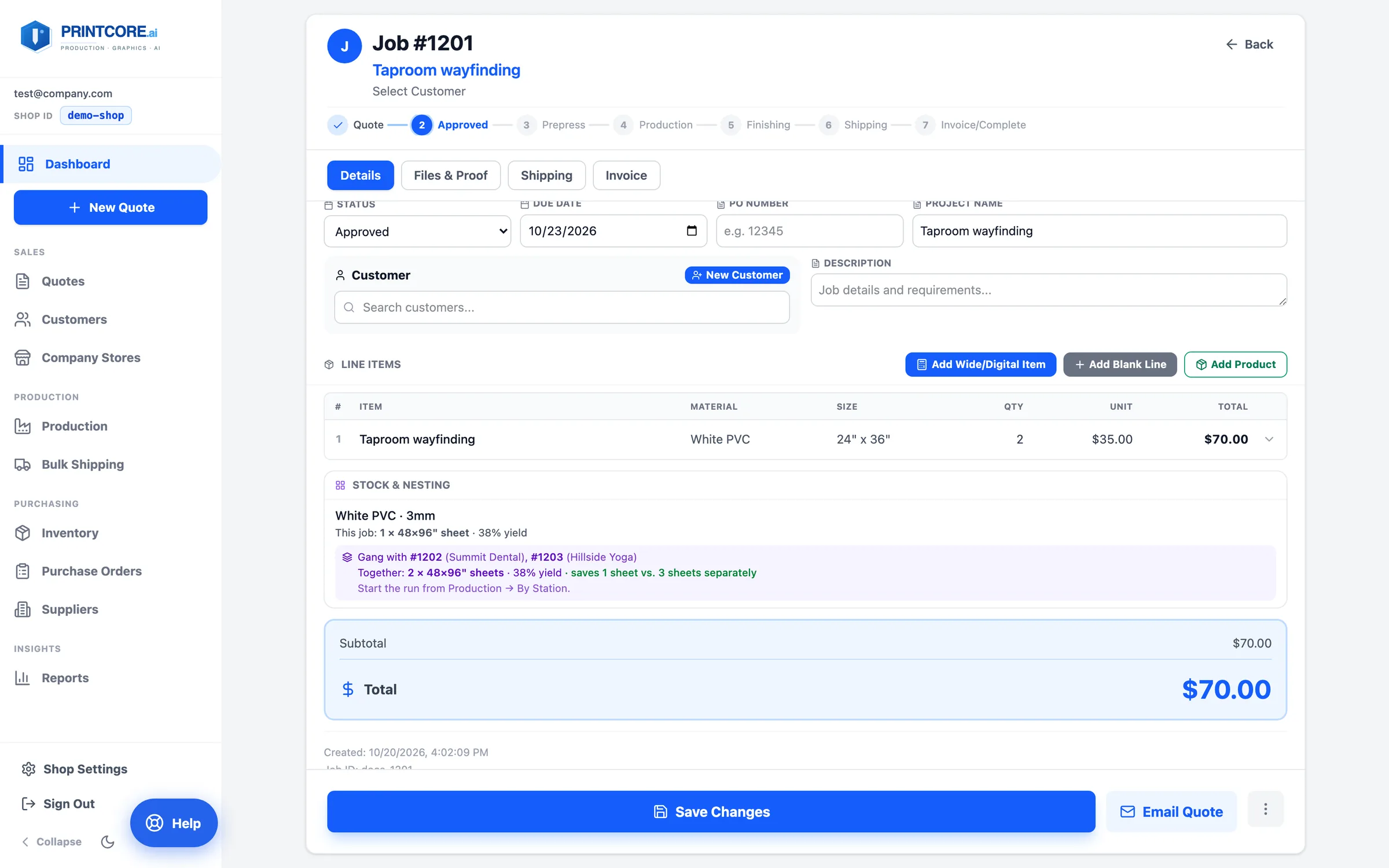Image resolution: width=1389 pixels, height=868 pixels.
Task: Click the Select Customer link
Action: pos(418,91)
